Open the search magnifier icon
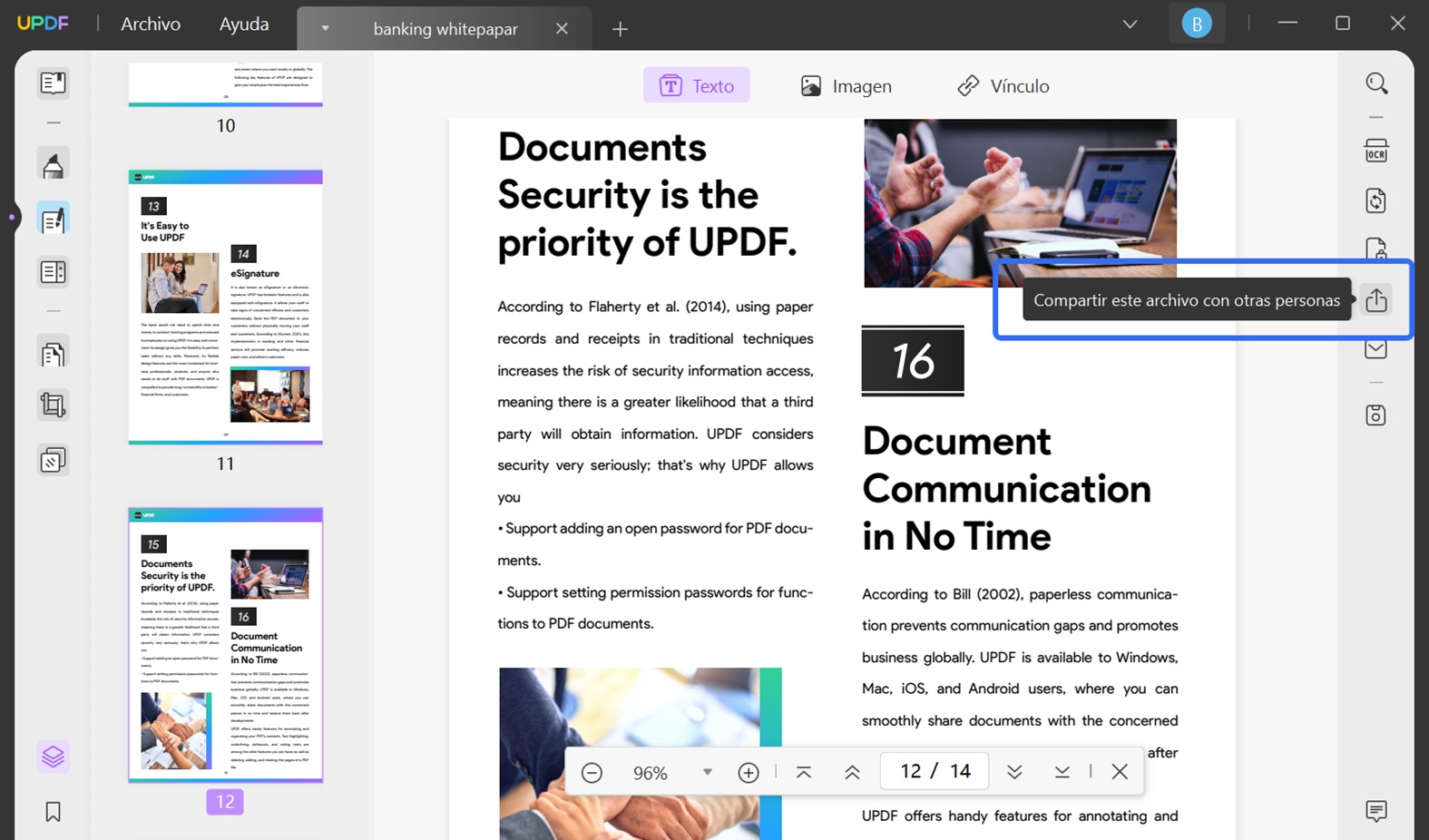 tap(1376, 83)
